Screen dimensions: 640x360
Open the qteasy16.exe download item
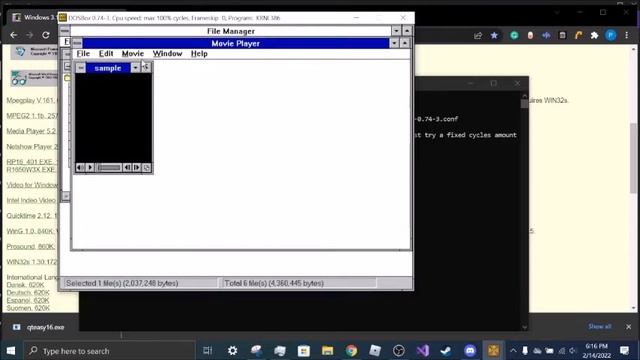[x=40, y=327]
